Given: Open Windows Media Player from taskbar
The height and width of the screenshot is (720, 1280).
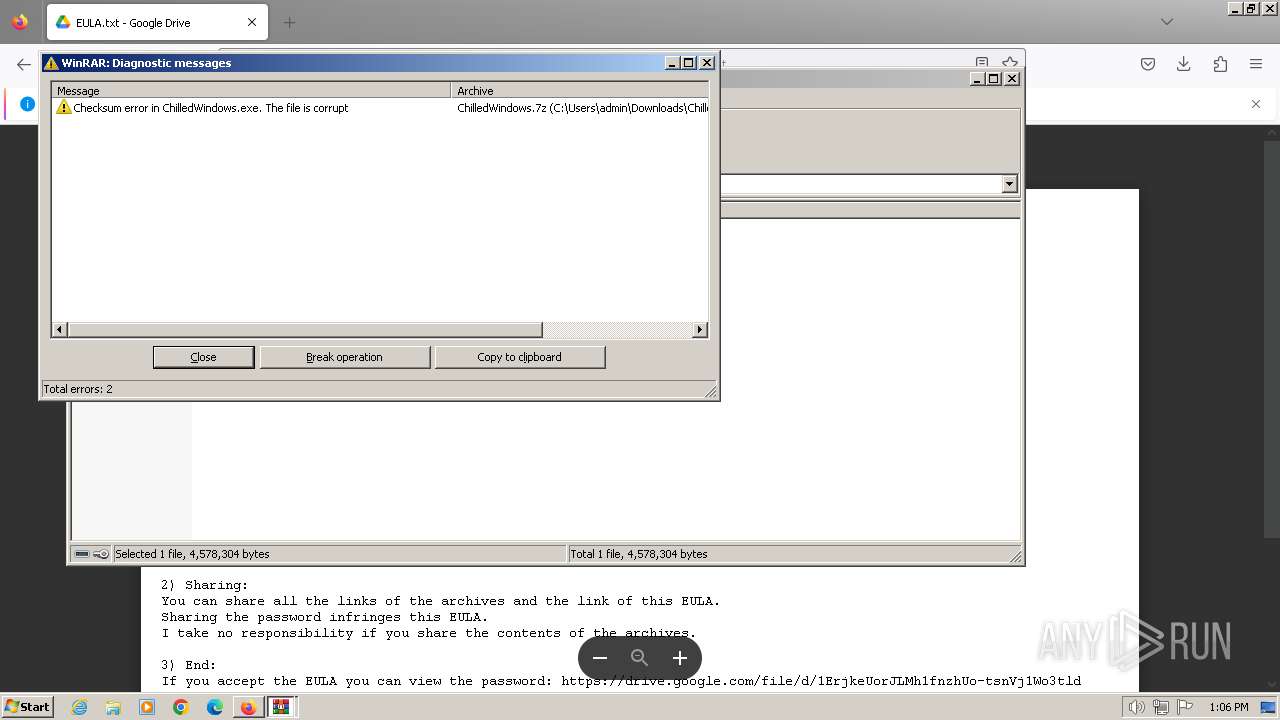Looking at the screenshot, I should coord(147,707).
